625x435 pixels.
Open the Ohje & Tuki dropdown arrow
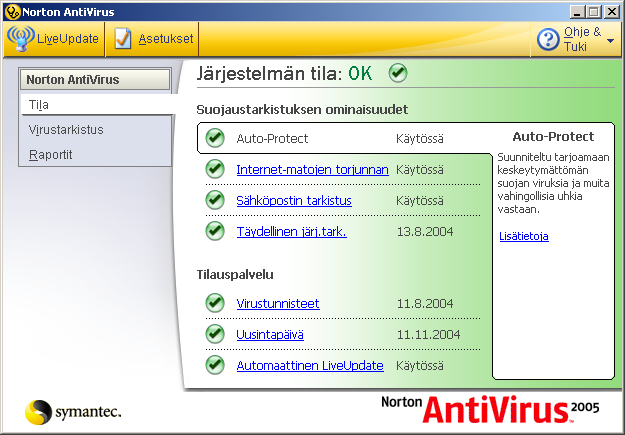click(610, 41)
